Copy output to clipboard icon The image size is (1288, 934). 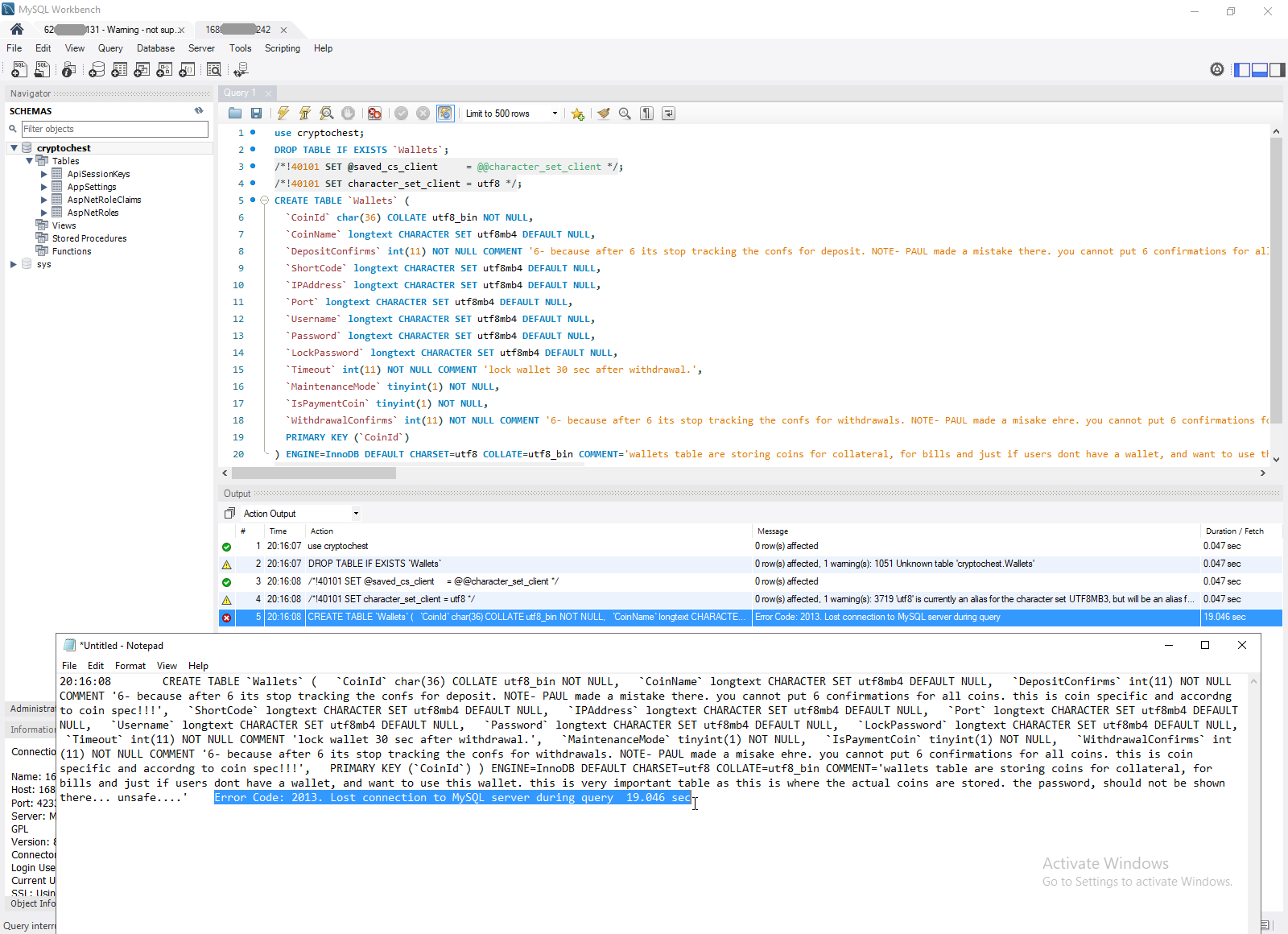click(x=229, y=514)
